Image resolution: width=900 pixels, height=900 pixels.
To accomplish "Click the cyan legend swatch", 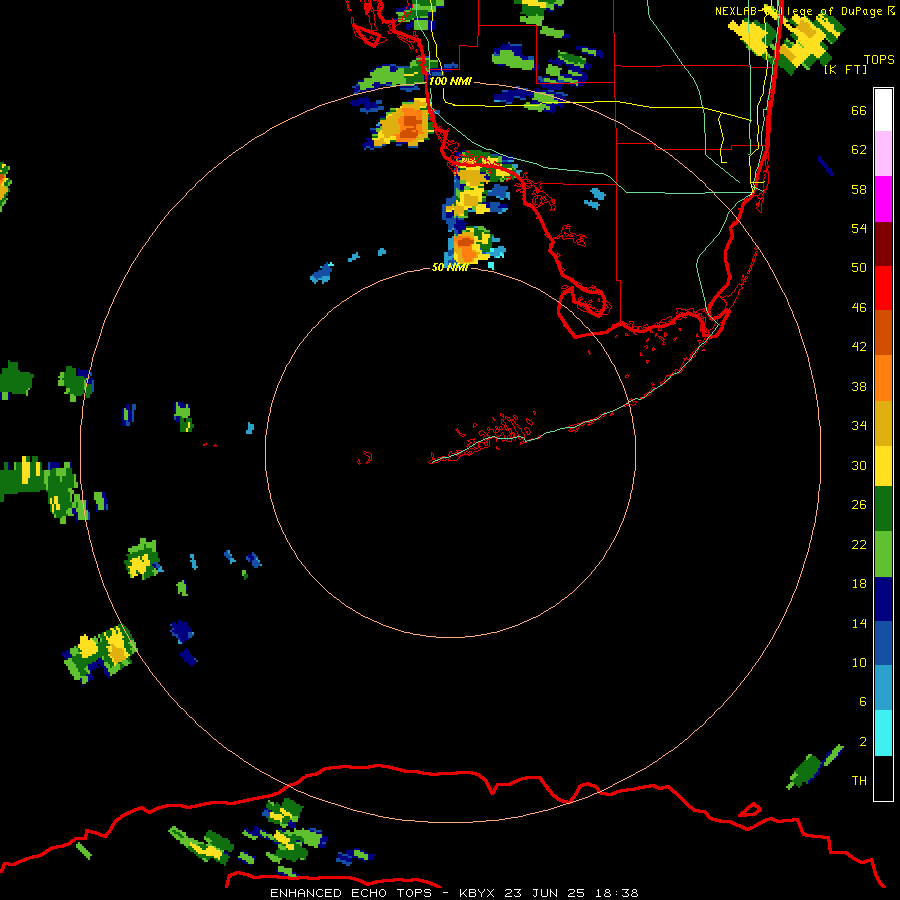I will point(883,733).
